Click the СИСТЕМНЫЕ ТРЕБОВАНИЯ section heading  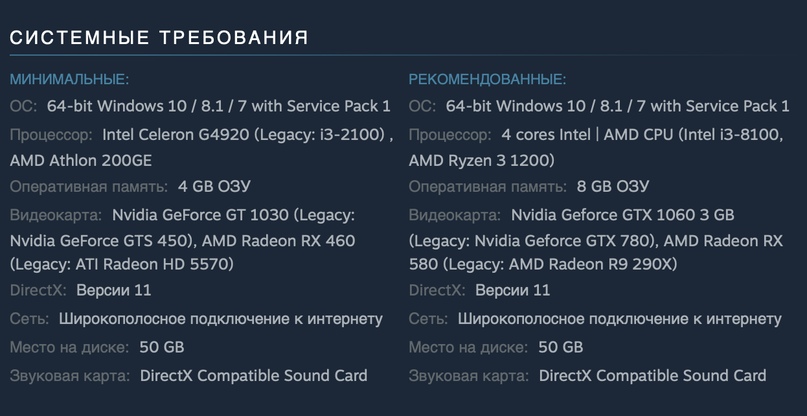[x=159, y=38]
